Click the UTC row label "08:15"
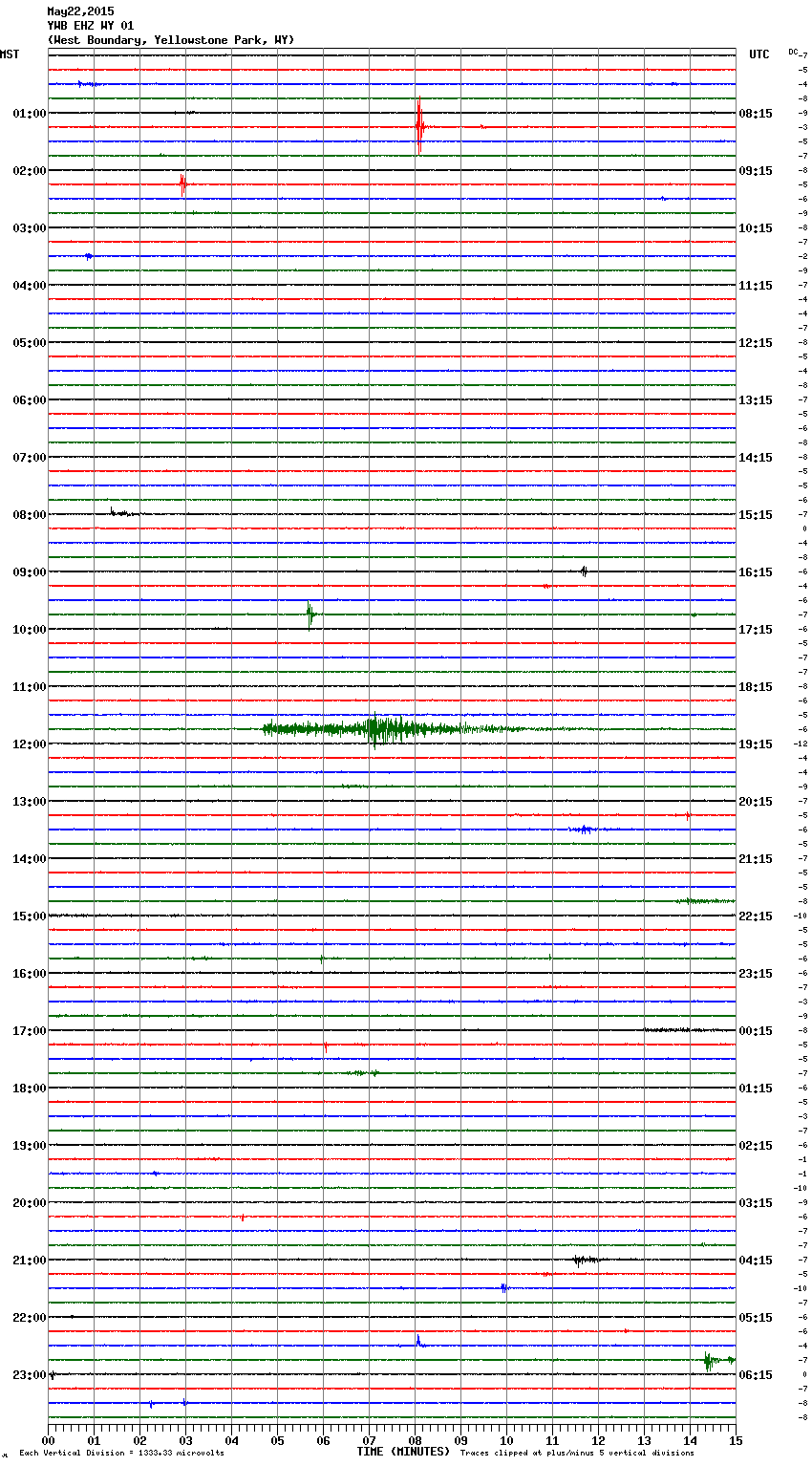812x1466 pixels. point(756,114)
